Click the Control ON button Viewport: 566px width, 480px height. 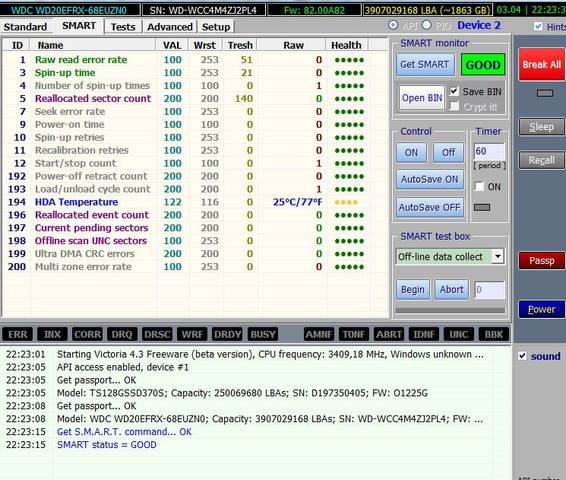[411, 152]
